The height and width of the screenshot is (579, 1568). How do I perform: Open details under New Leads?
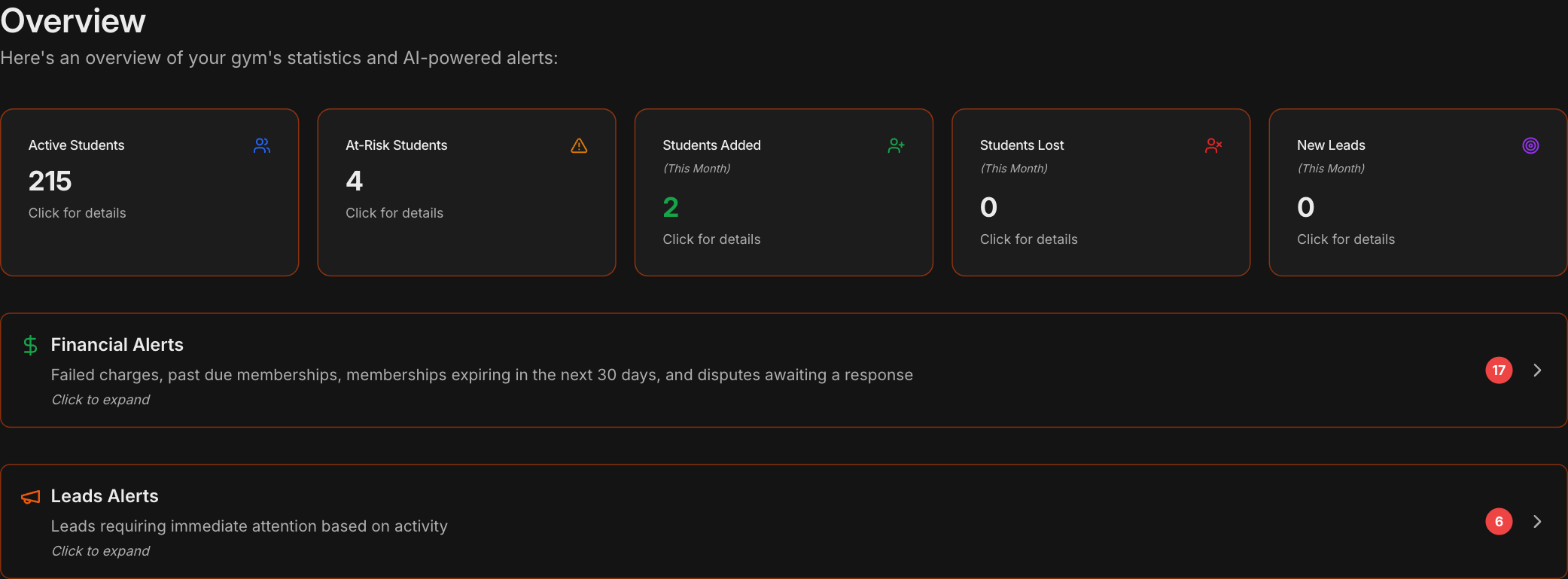1346,239
